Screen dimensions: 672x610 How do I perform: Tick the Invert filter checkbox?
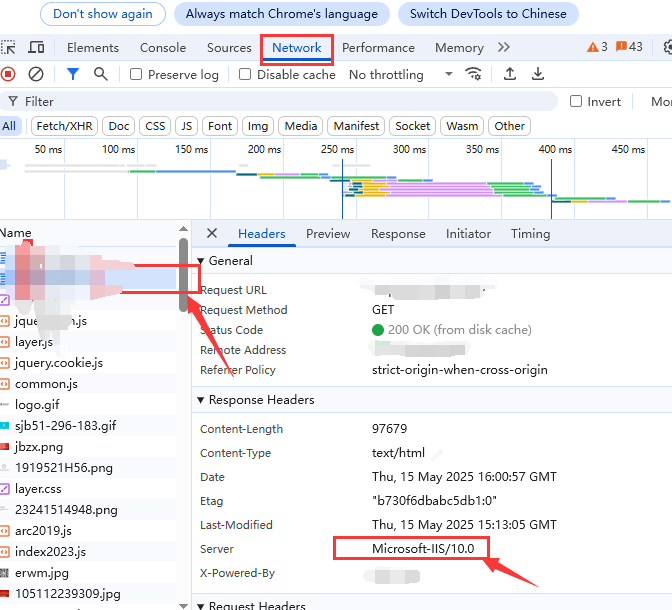576,102
